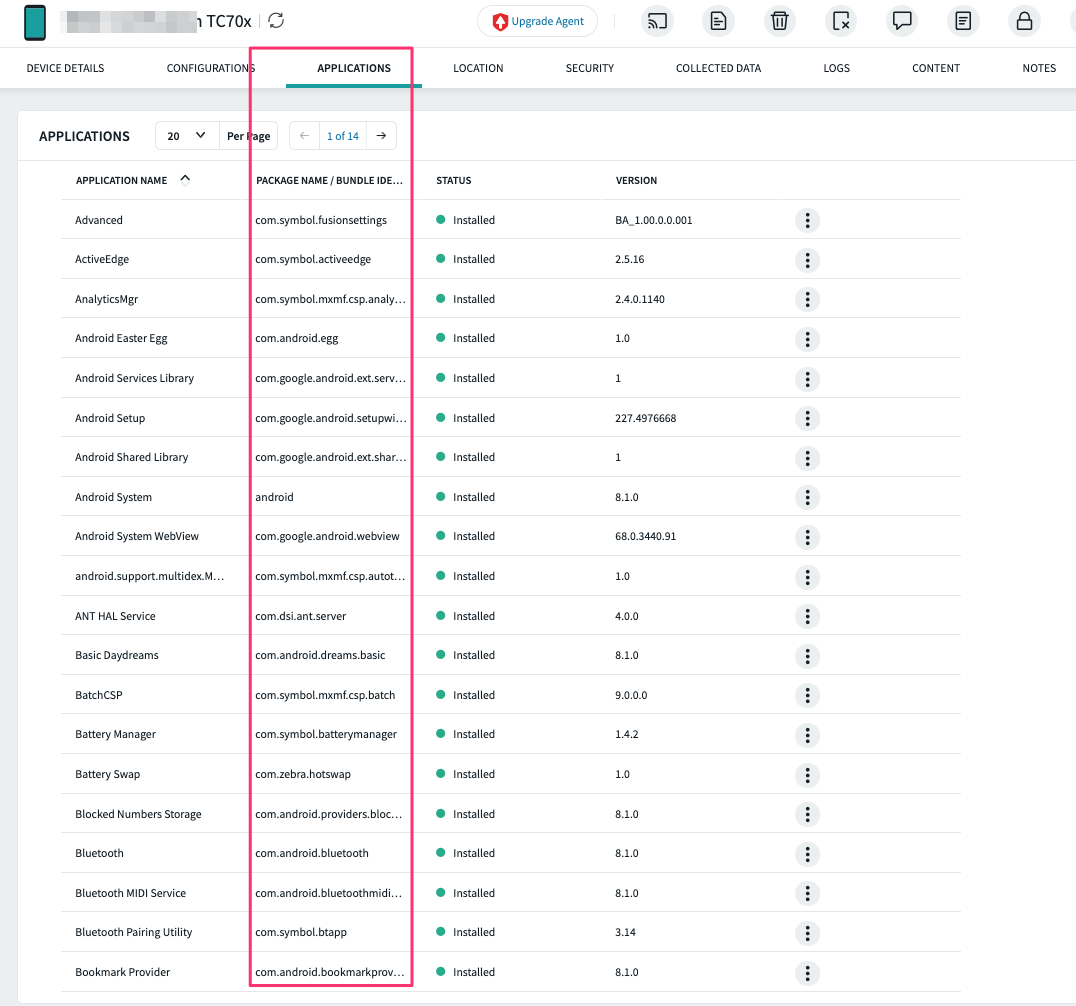Switch to the Security tab
This screenshot has height=1006, width=1076.
click(590, 68)
